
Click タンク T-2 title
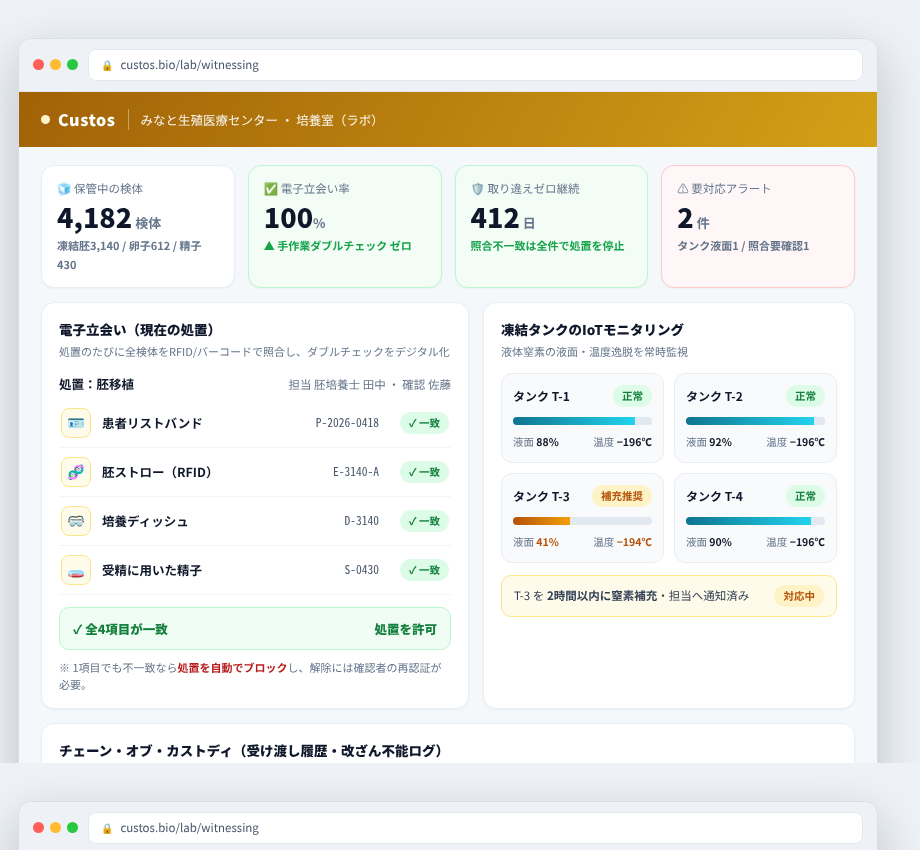(714, 397)
